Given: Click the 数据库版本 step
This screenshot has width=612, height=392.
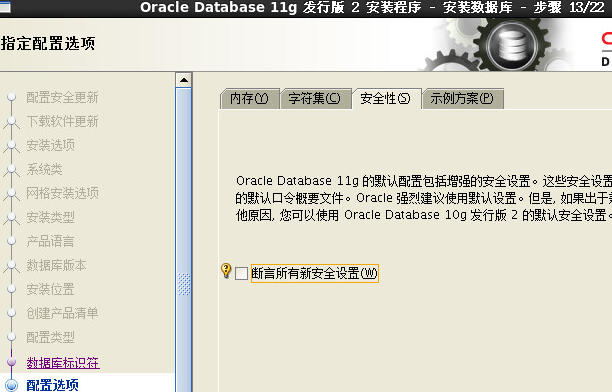Looking at the screenshot, I should [56, 265].
